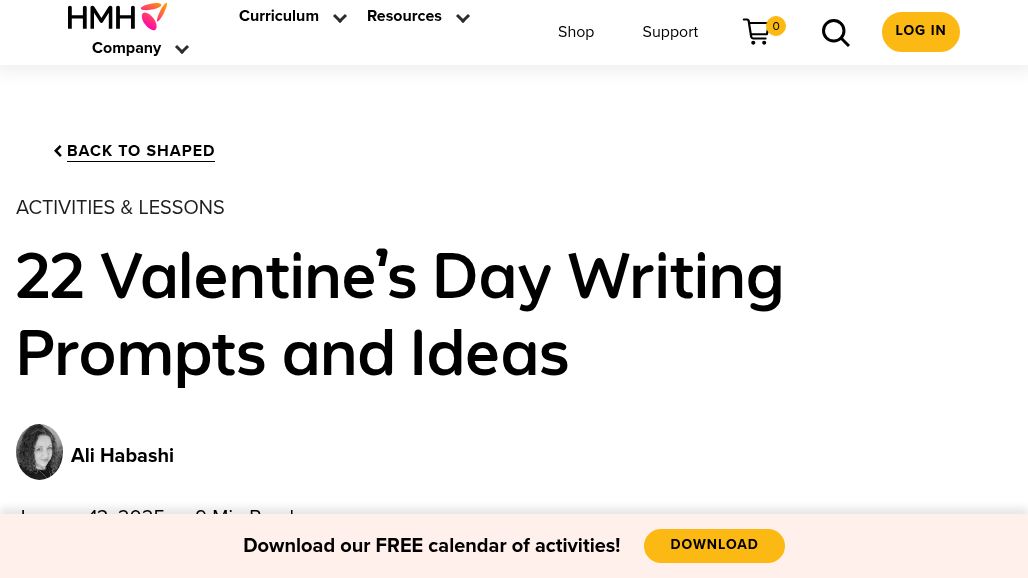Click Ali Habashi's author photo
The width and height of the screenshot is (1028, 578).
coord(39,452)
